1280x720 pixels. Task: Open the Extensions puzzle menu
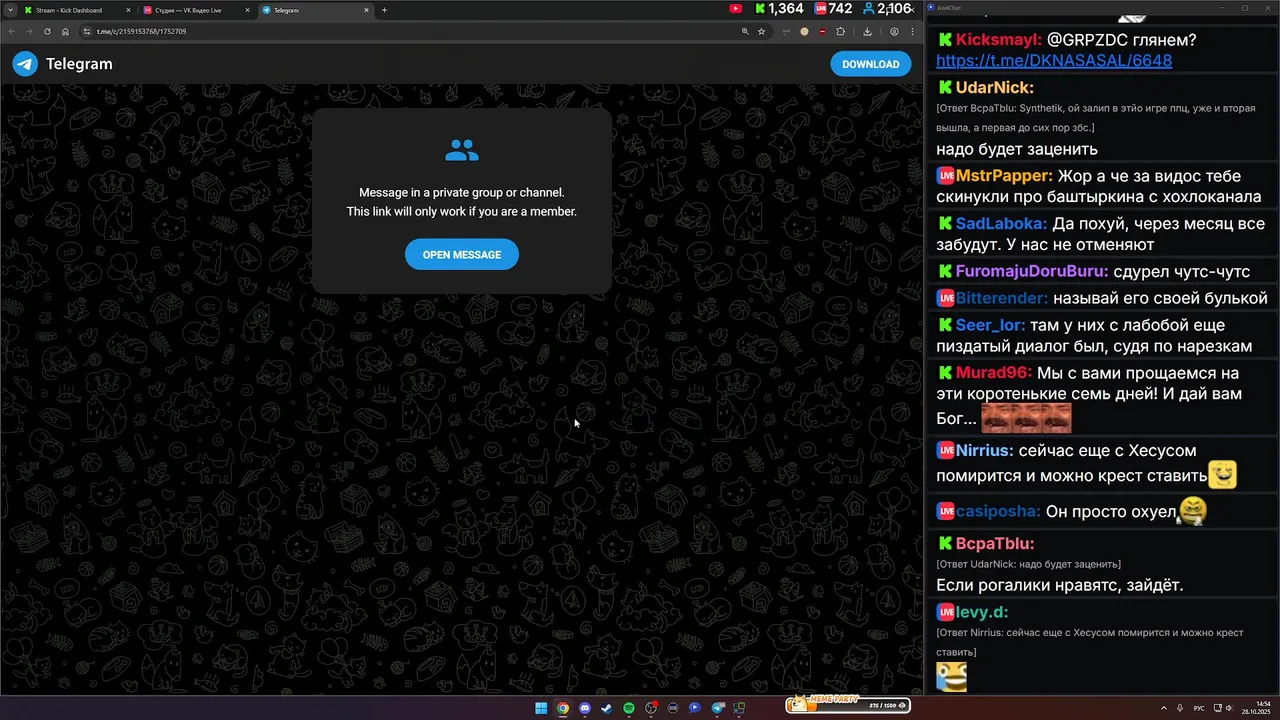coord(840,31)
